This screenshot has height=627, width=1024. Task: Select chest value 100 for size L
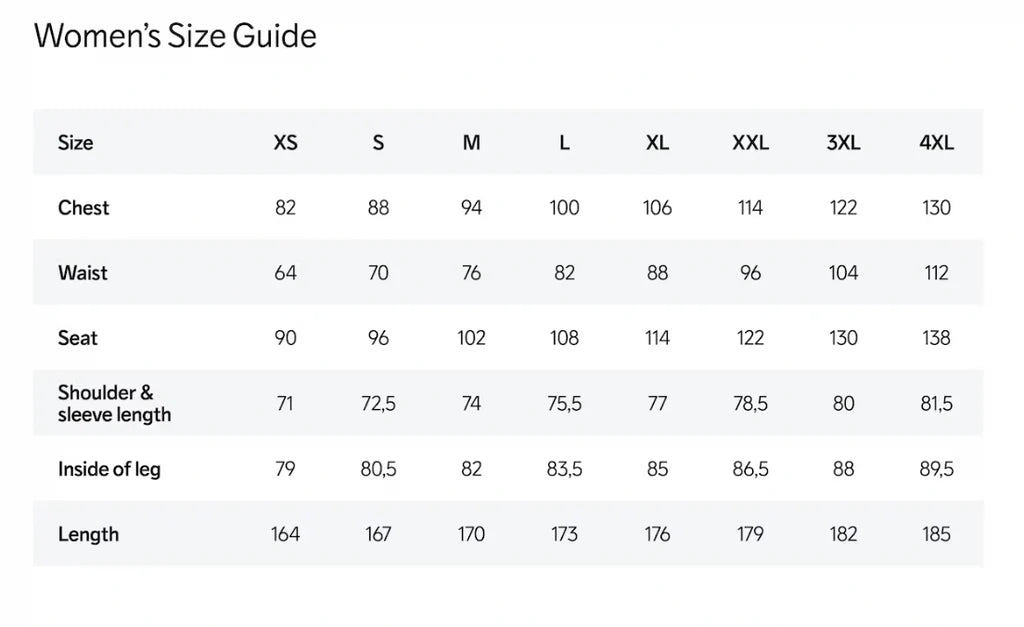pyautogui.click(x=564, y=208)
